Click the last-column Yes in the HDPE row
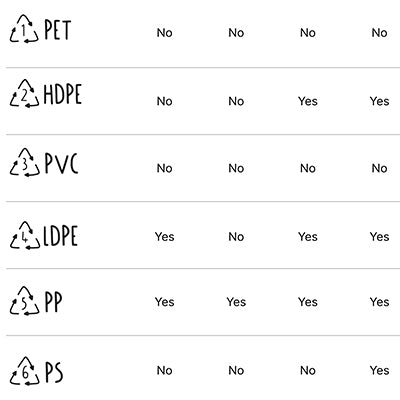Screen dimensions: 400x400 (379, 101)
